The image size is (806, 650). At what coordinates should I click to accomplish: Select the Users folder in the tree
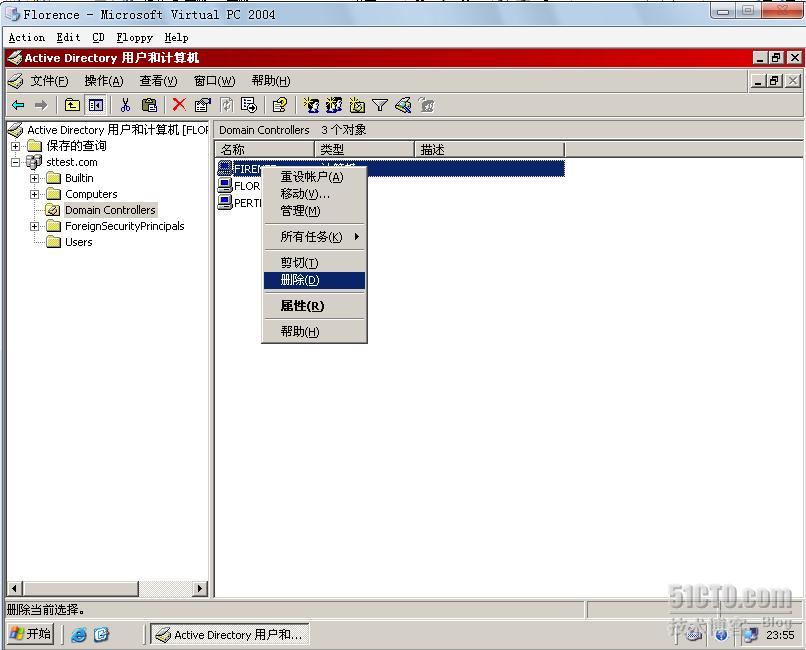tap(79, 242)
